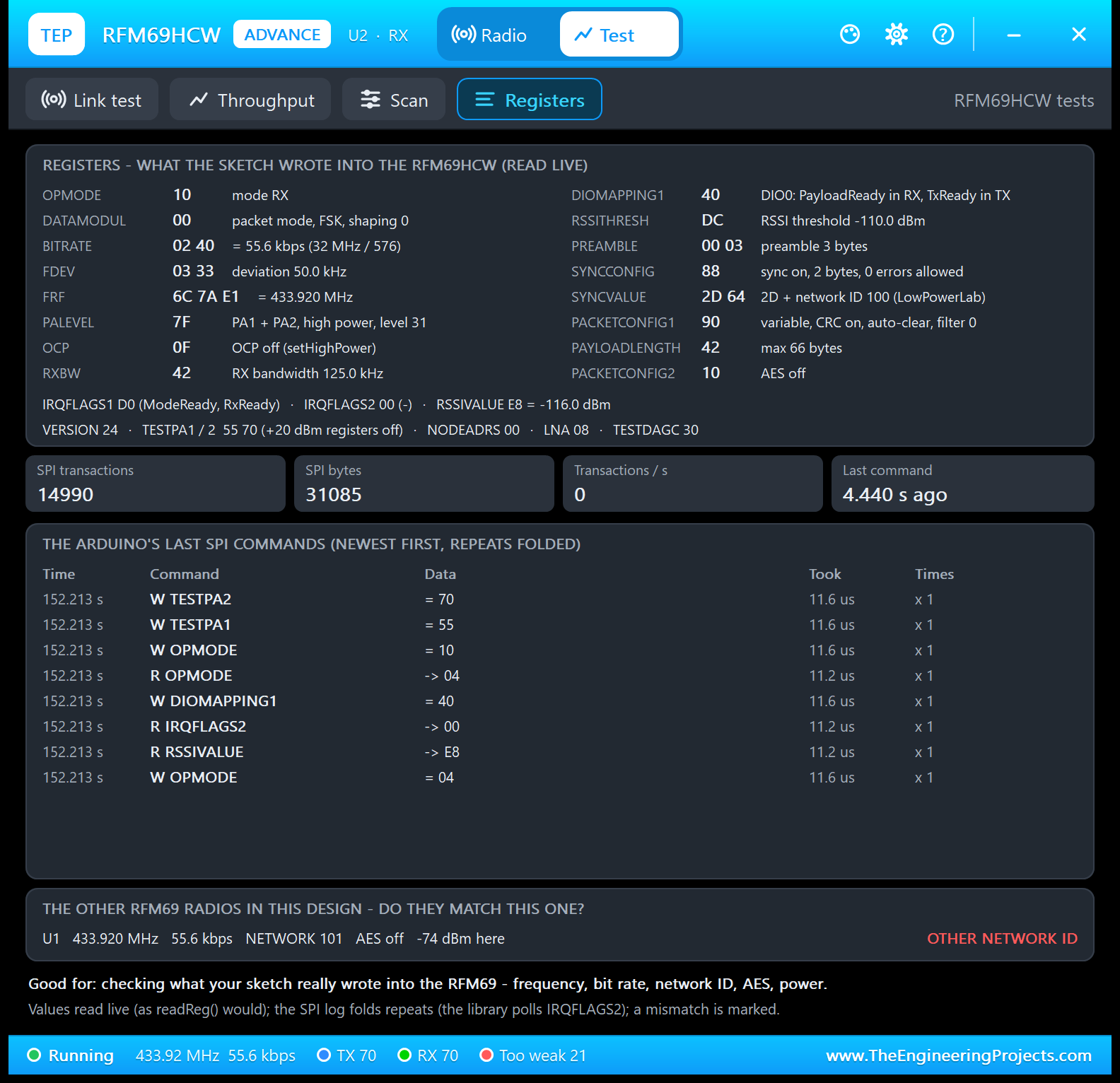Switch to the Test view

click(619, 35)
